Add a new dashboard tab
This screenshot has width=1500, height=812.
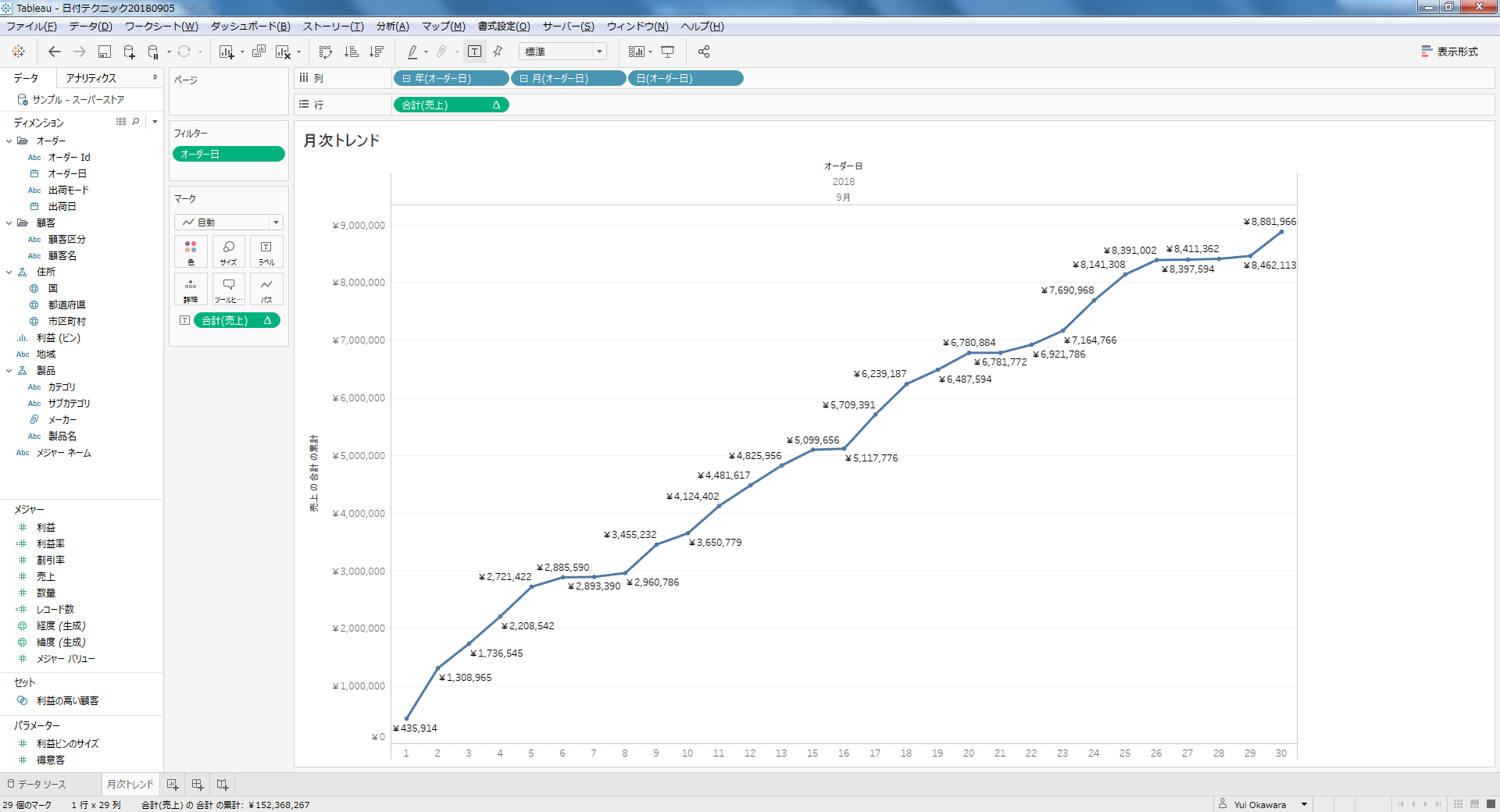pos(198,784)
